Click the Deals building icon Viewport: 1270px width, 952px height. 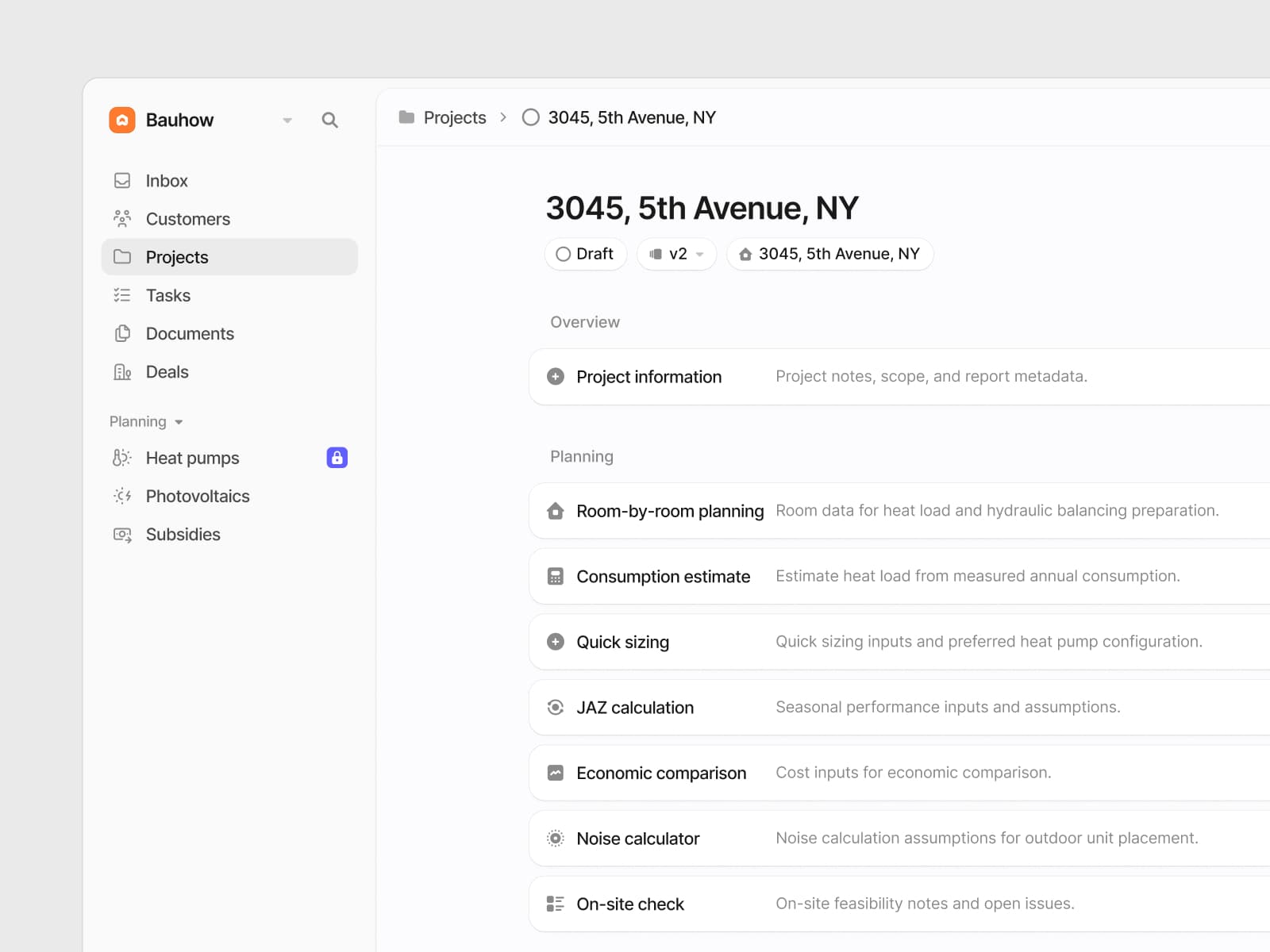pos(122,372)
